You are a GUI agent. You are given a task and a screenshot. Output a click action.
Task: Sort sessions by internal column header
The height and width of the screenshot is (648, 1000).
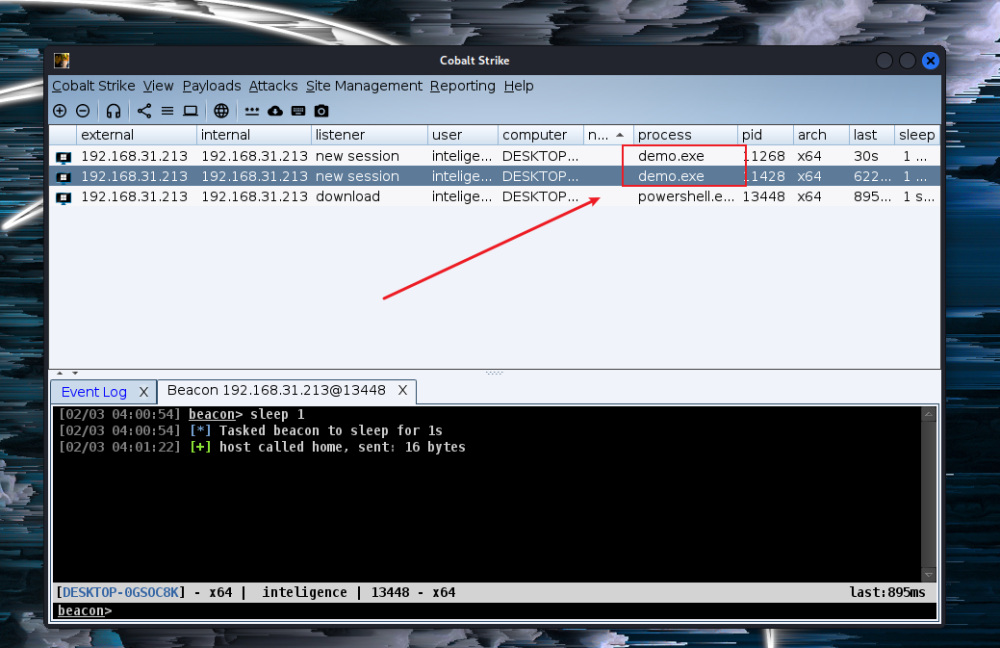(x=254, y=135)
